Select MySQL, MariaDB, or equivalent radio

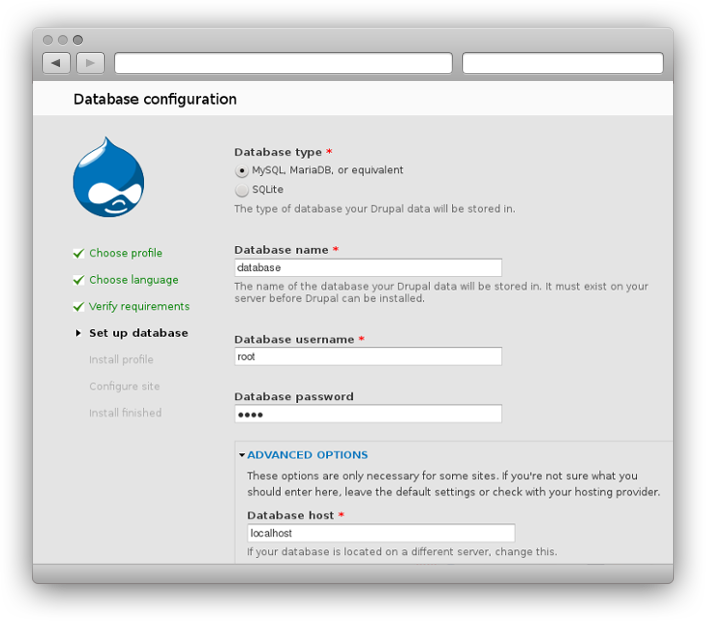click(242, 171)
